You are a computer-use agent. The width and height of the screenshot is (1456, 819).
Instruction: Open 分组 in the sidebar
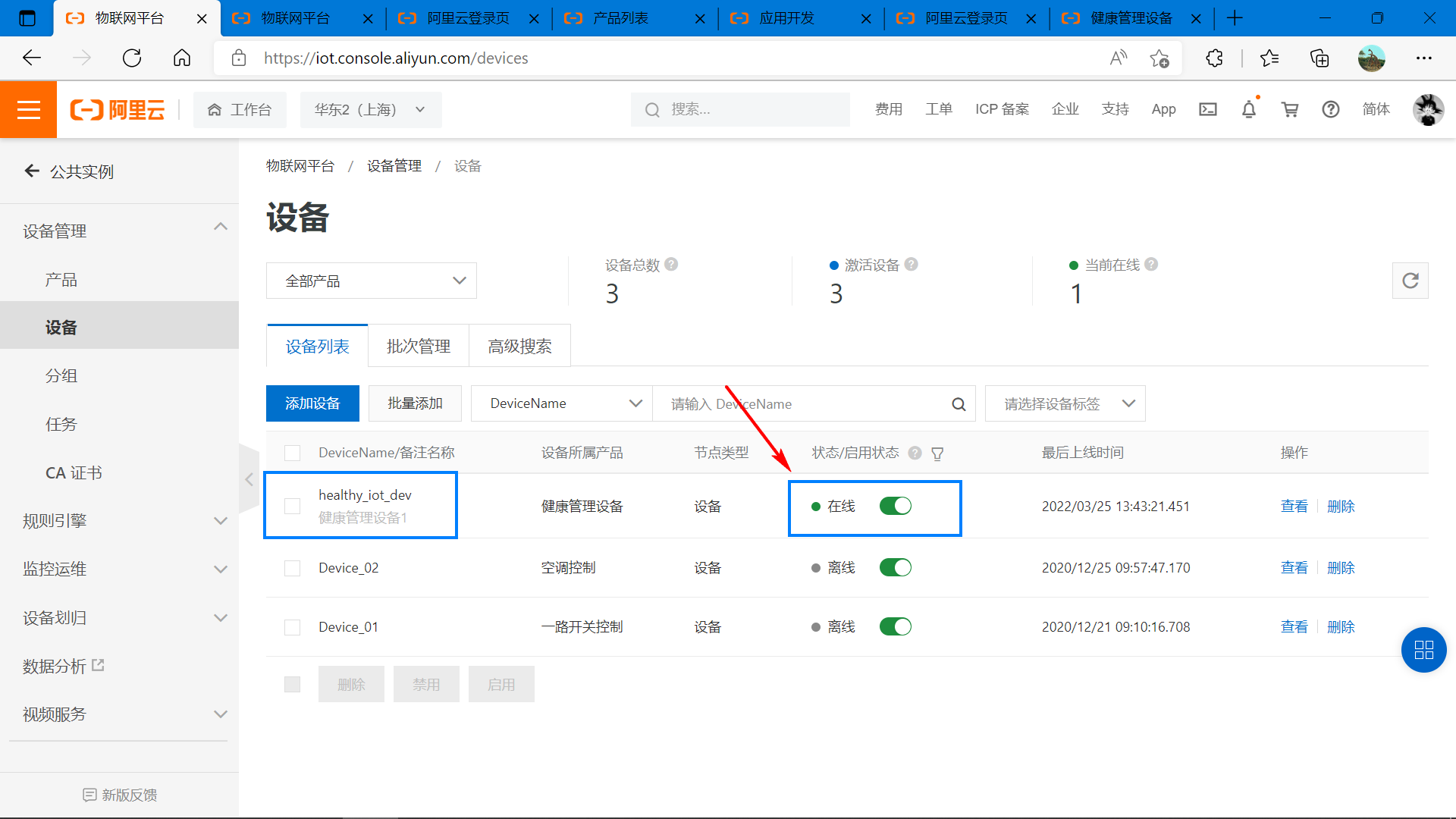(61, 376)
